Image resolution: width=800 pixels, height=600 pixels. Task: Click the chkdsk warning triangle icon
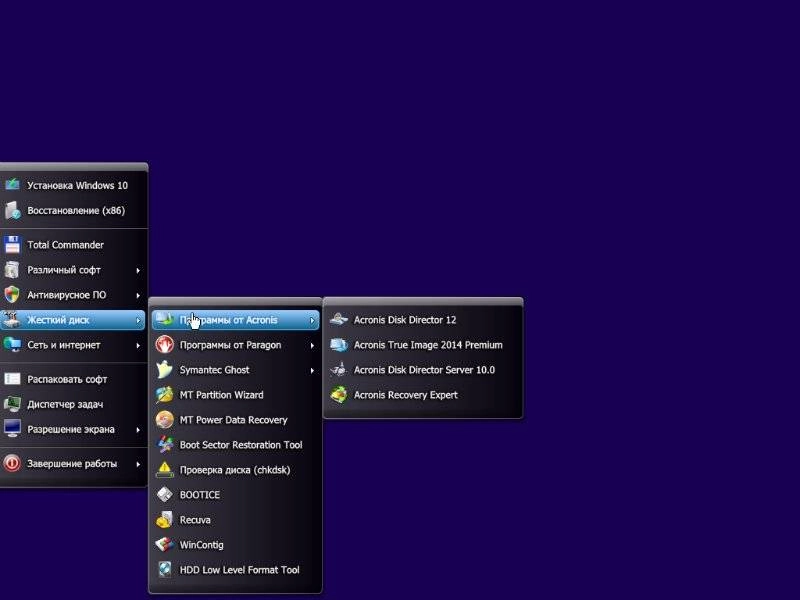[164, 469]
